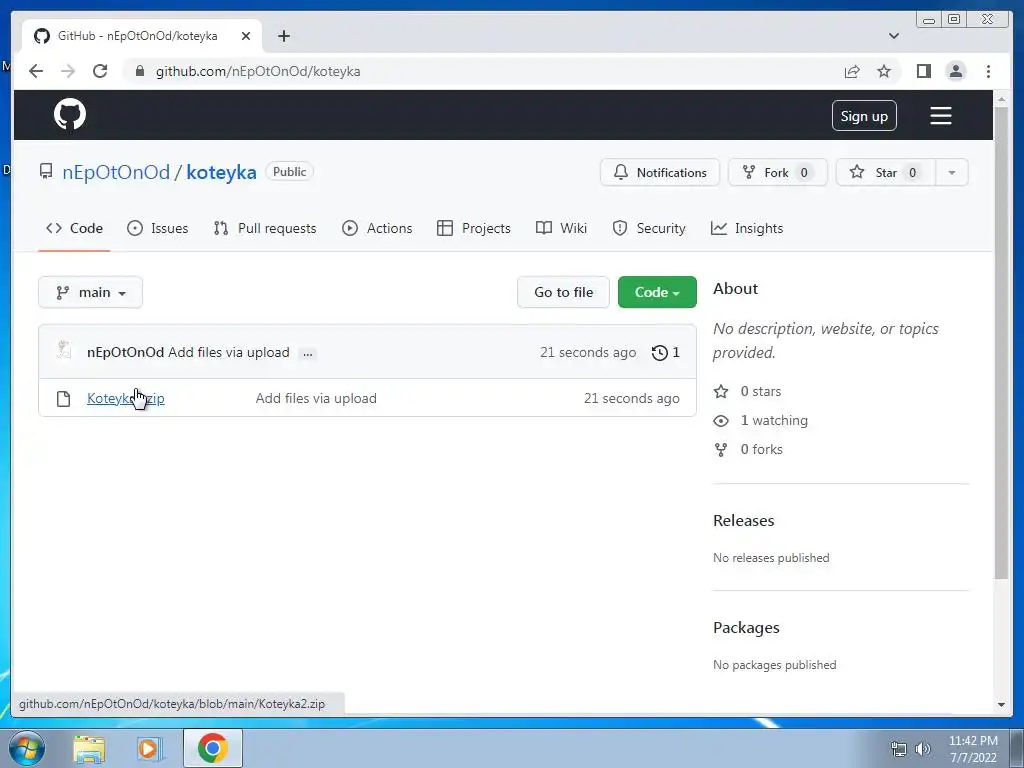Click the file icon beside Koteyka2.zip
This screenshot has width=1024, height=768.
tap(63, 398)
